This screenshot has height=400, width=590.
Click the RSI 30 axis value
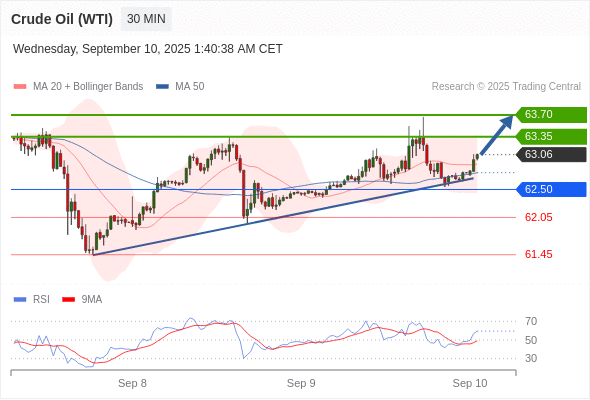pyautogui.click(x=531, y=358)
